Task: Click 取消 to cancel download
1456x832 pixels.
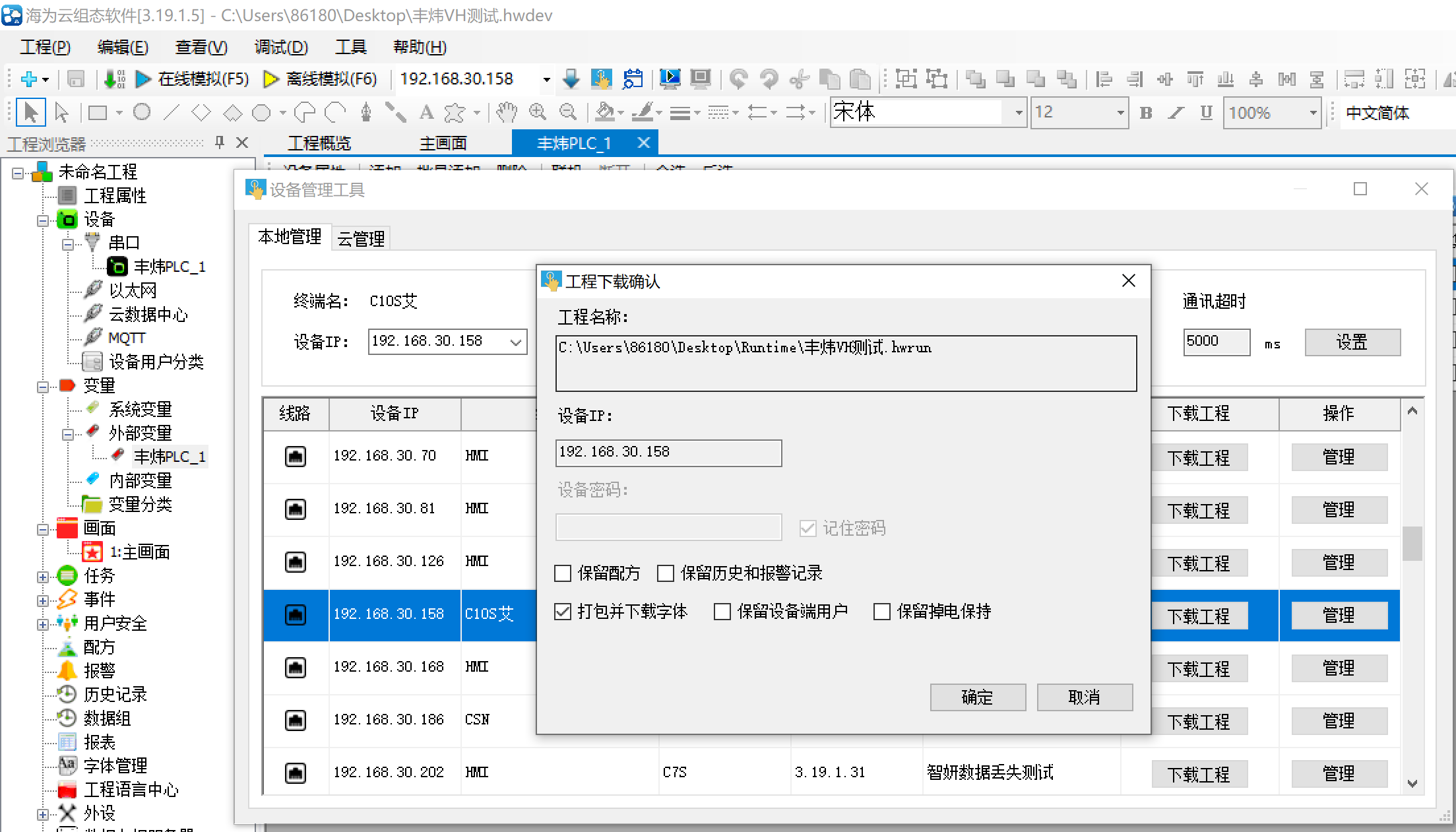Action: point(1085,697)
